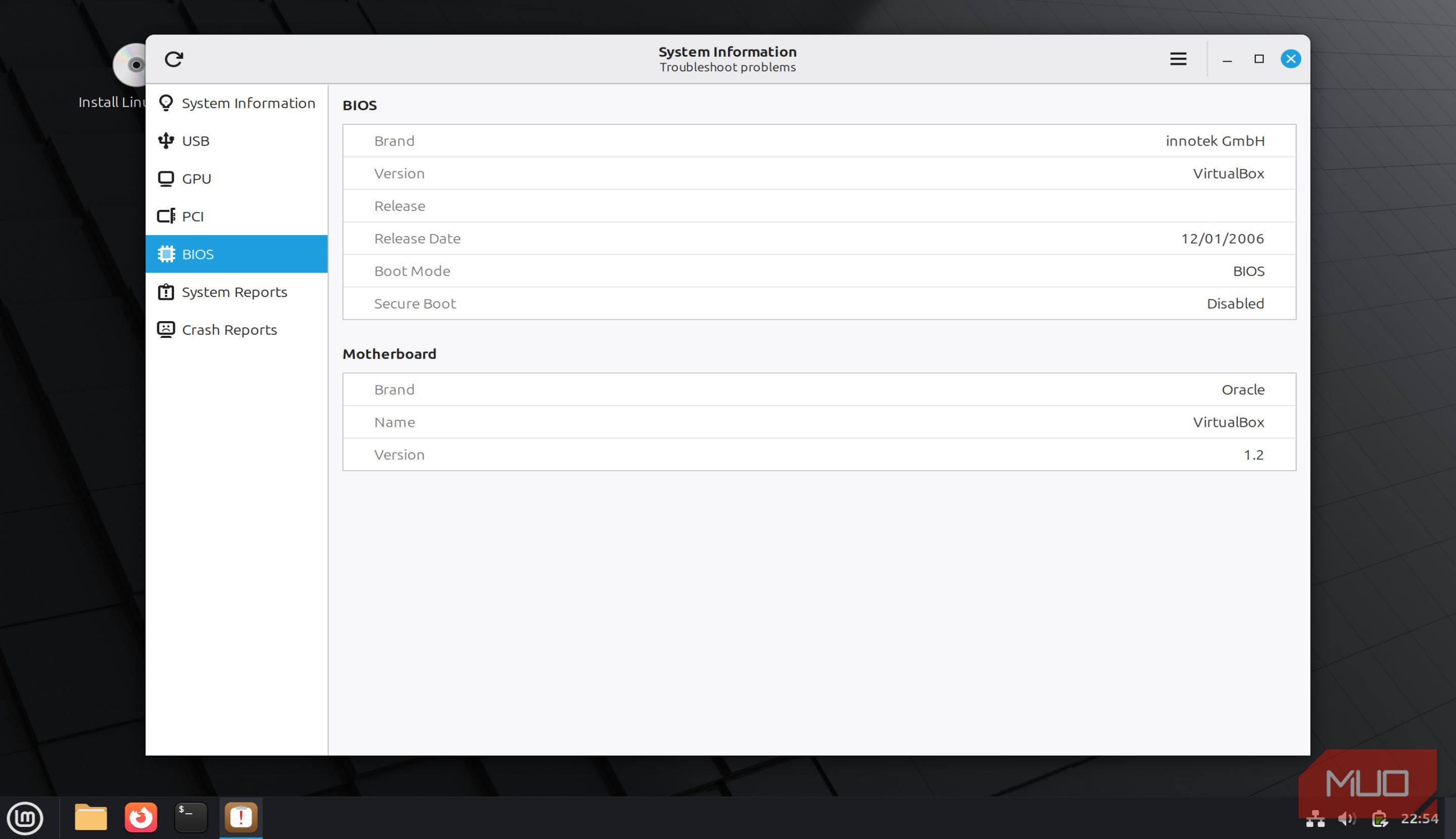Open the Linux Mint start menu

coord(25,818)
